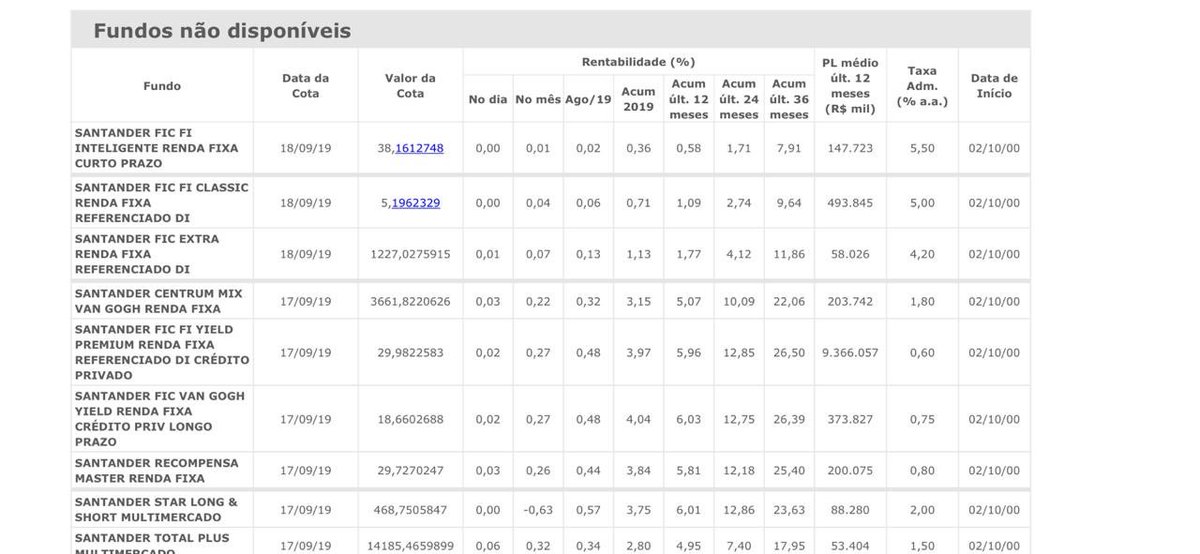Screen dimensions: 1200x554
Task: Click the Rentabilidade (%) header
Action: [638, 62]
